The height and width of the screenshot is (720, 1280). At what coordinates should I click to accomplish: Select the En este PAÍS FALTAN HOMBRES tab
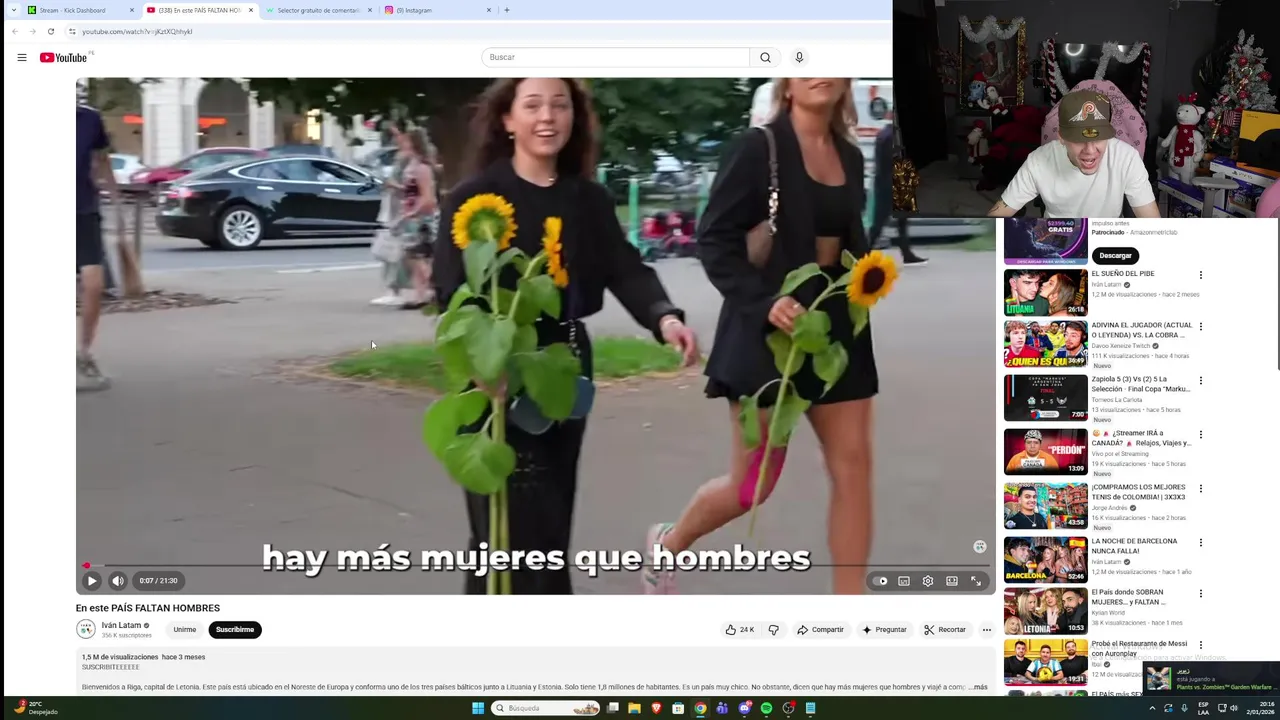coord(200,10)
